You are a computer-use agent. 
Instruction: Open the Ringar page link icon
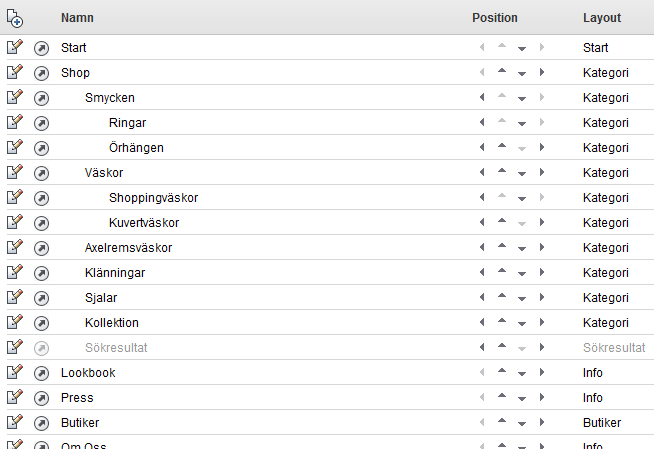coord(41,123)
